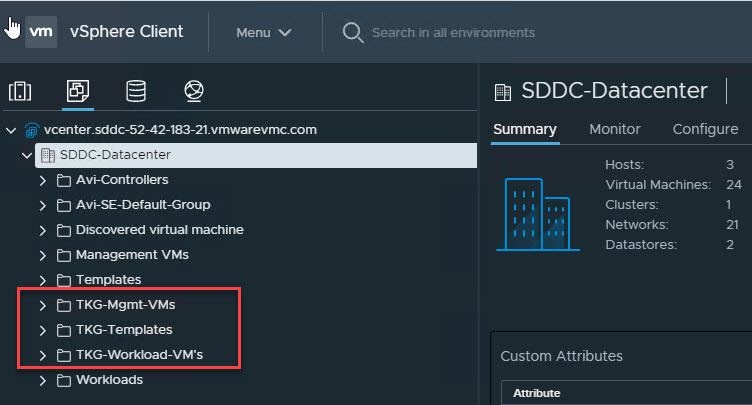752x405 pixels.
Task: Open the Hosts and Clusters inventory view
Action: (x=20, y=92)
